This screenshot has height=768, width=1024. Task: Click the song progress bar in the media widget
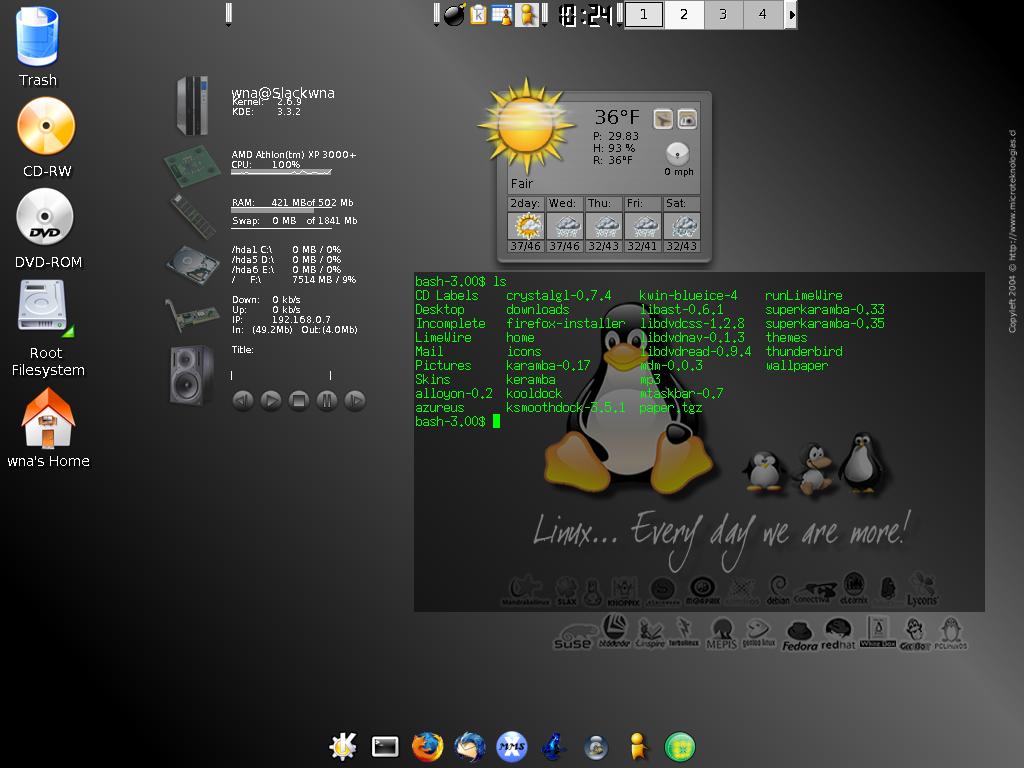click(281, 376)
